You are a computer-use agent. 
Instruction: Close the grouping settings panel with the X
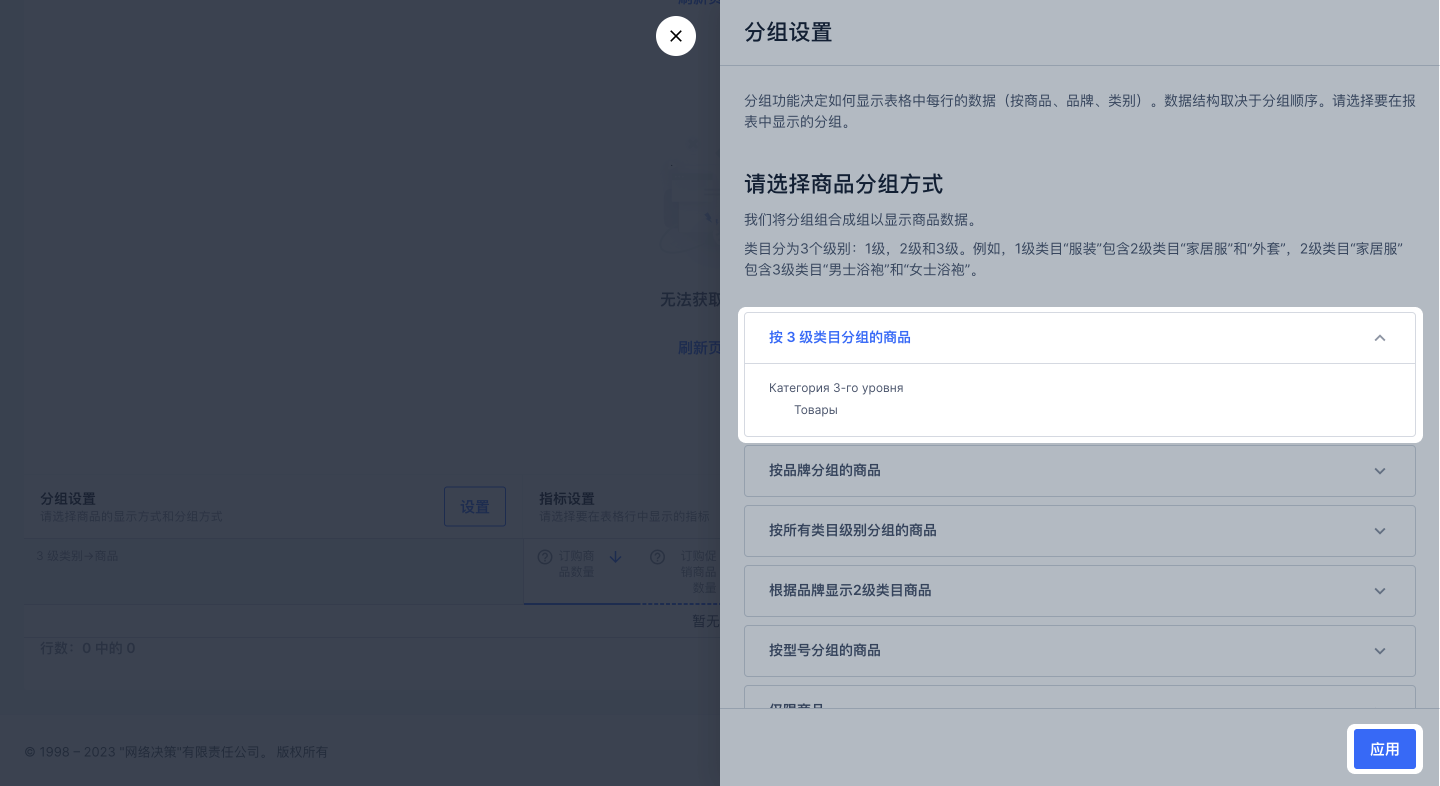[x=676, y=36]
